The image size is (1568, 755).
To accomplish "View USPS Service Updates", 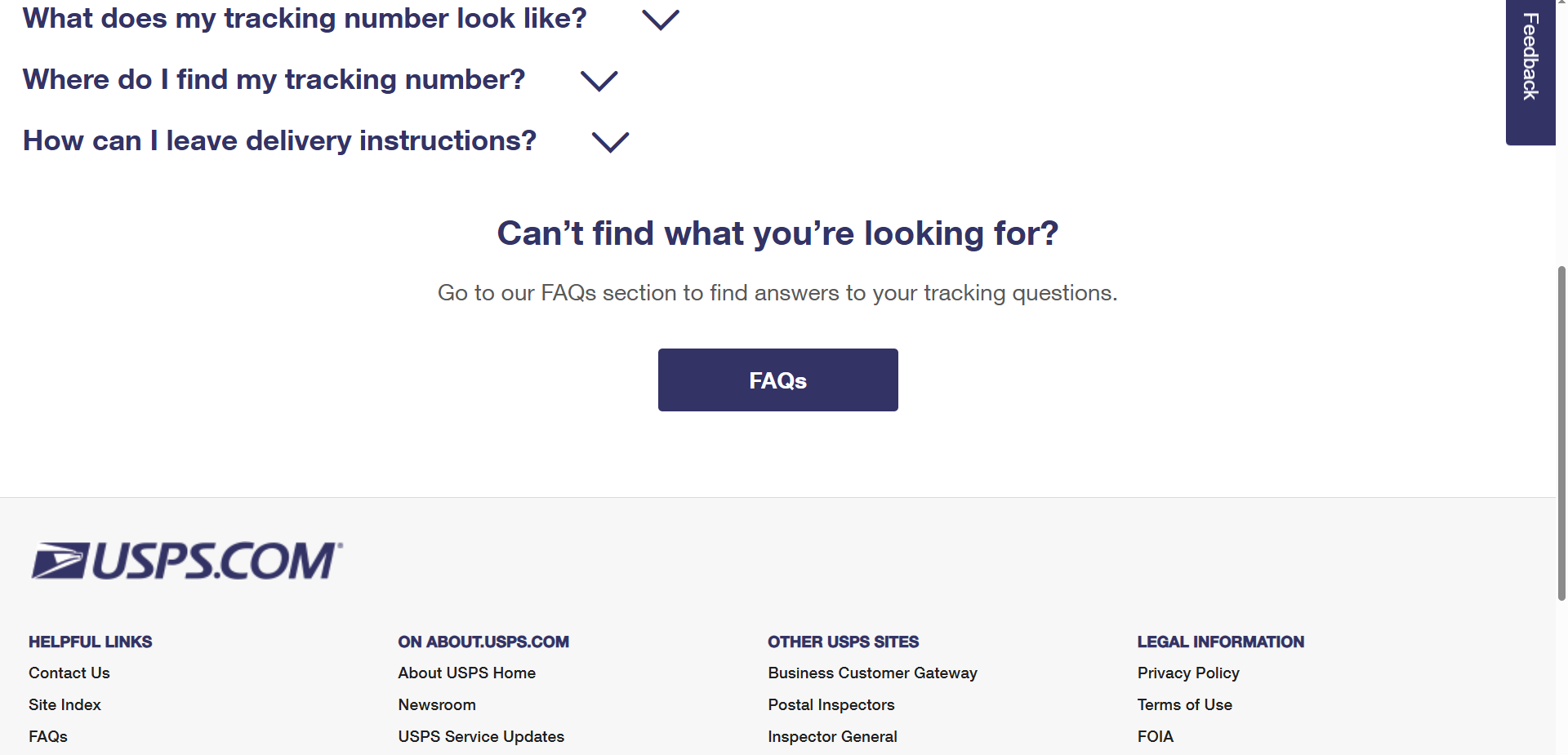I will point(481,736).
